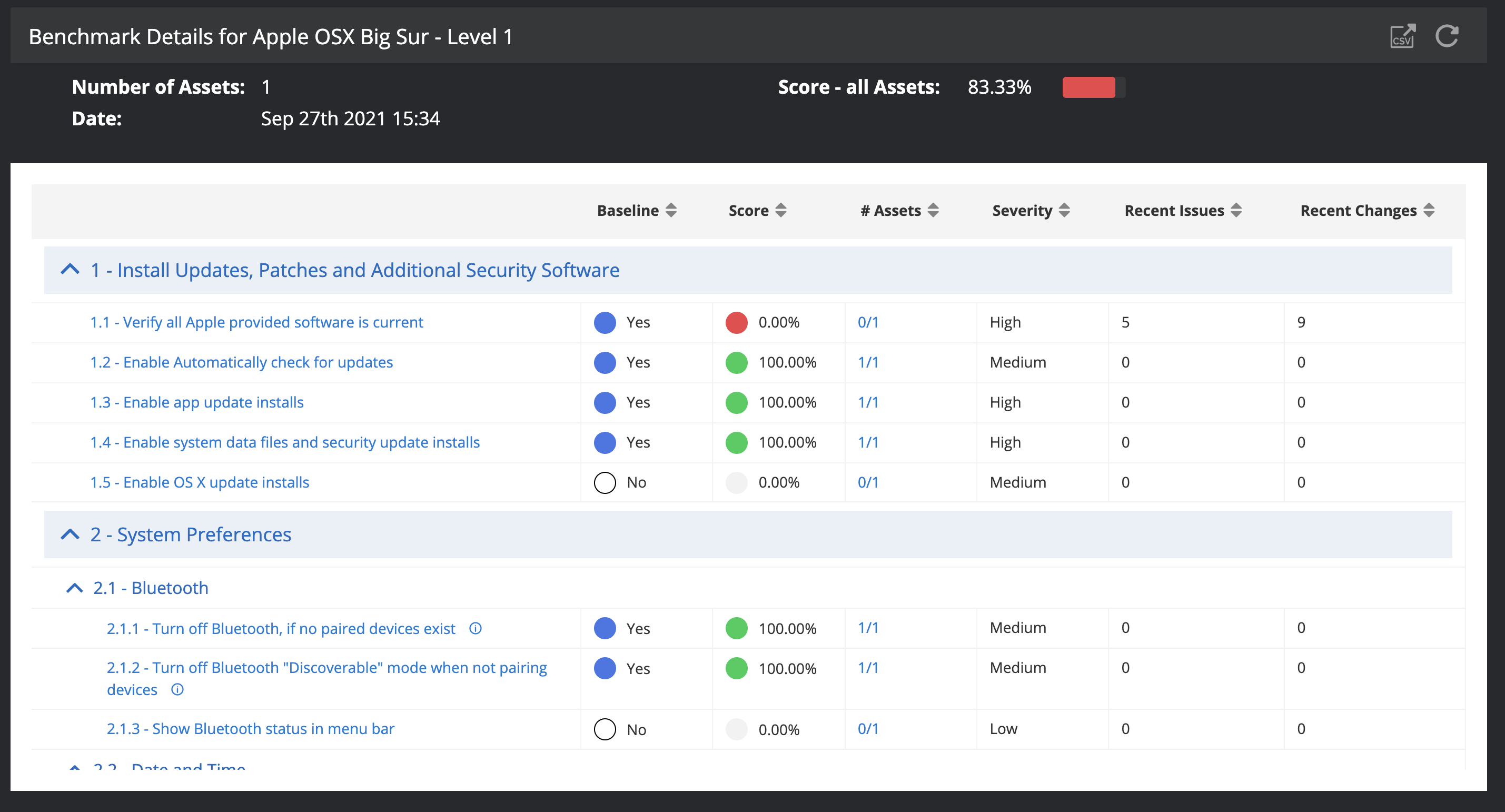The width and height of the screenshot is (1505, 812).
Task: Open the 0/1 assets link for rule 1.1
Action: [x=868, y=322]
